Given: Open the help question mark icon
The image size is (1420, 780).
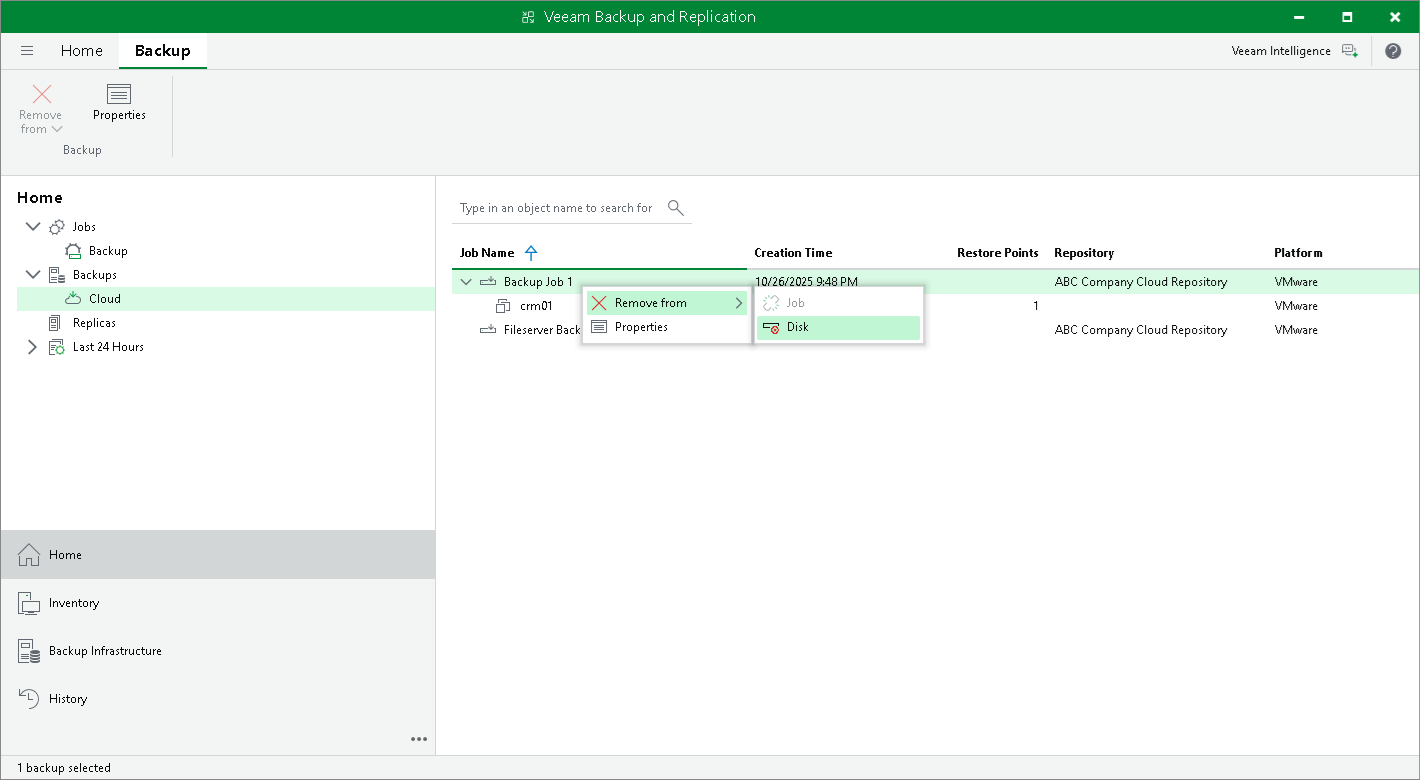Looking at the screenshot, I should click(1393, 51).
